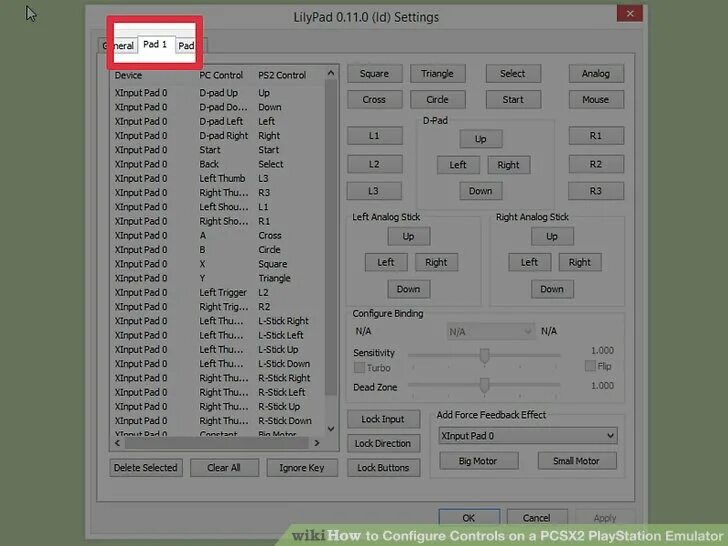The height and width of the screenshot is (546, 728).
Task: Click Left Analog Stick Down button
Action: click(x=409, y=289)
